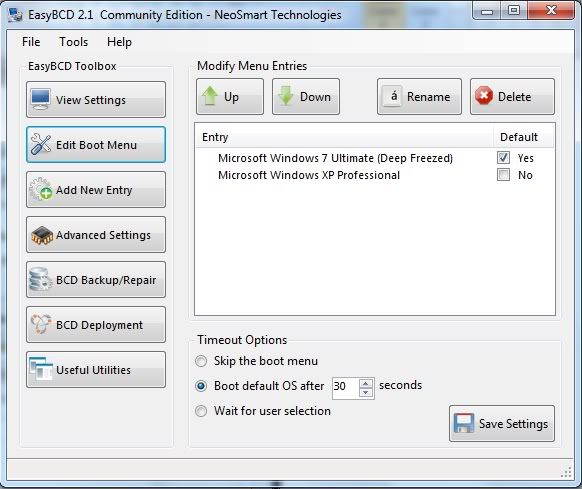Move entry up with green arrow
The width and height of the screenshot is (582, 489).
coord(210,96)
